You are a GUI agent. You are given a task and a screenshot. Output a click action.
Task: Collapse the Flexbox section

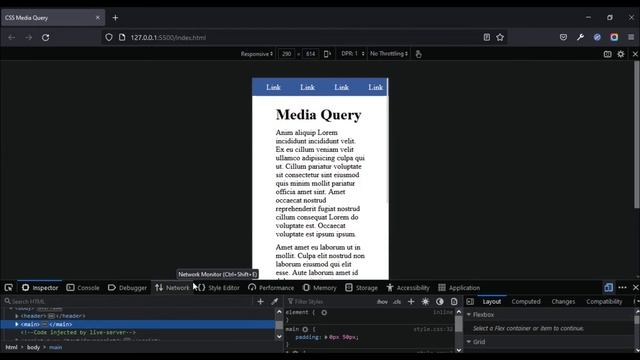(x=469, y=315)
